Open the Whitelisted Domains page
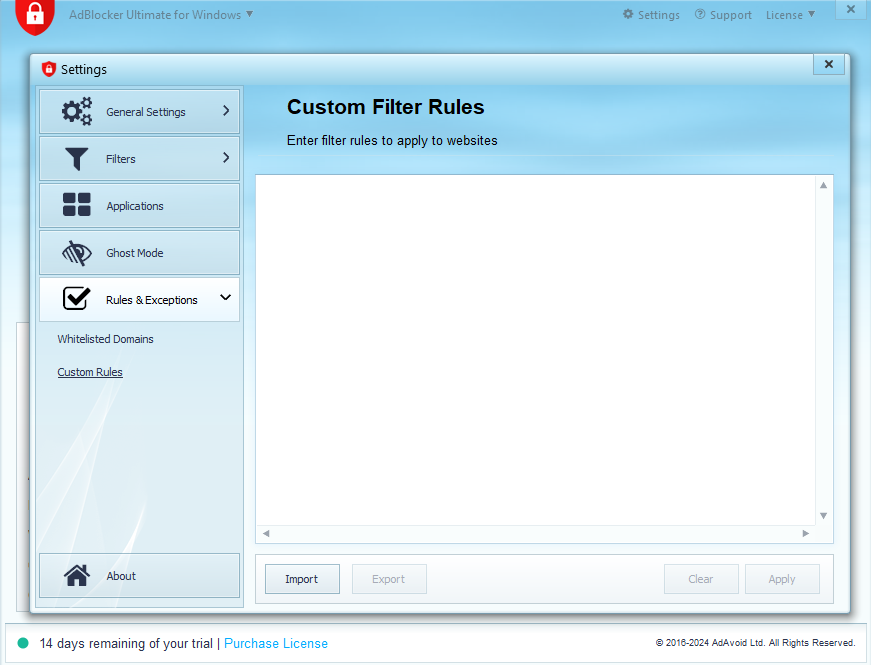Image resolution: width=871 pixels, height=665 pixels. (x=105, y=339)
